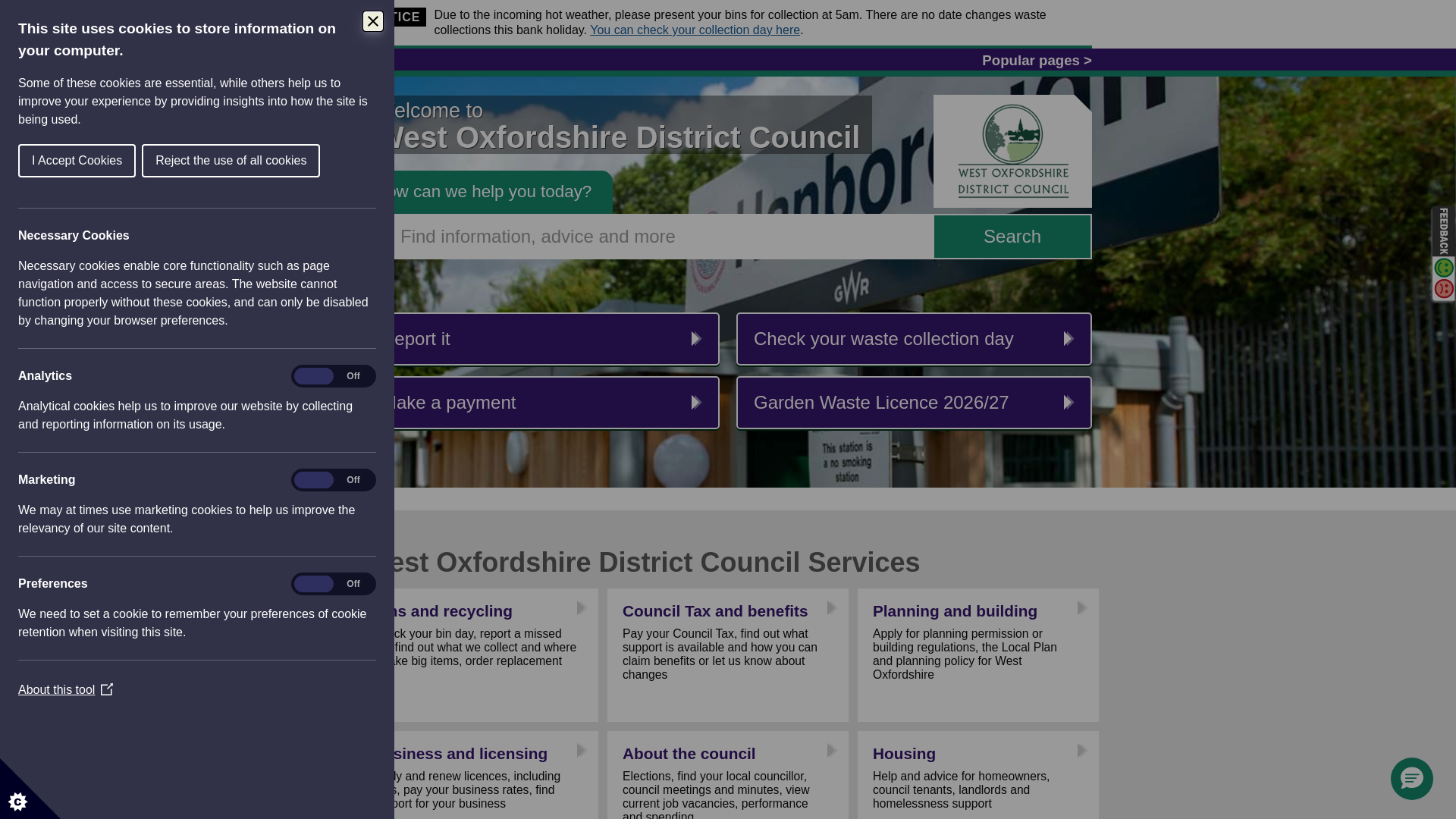Click the Search button
This screenshot has height=819, width=1456.
point(1012,237)
